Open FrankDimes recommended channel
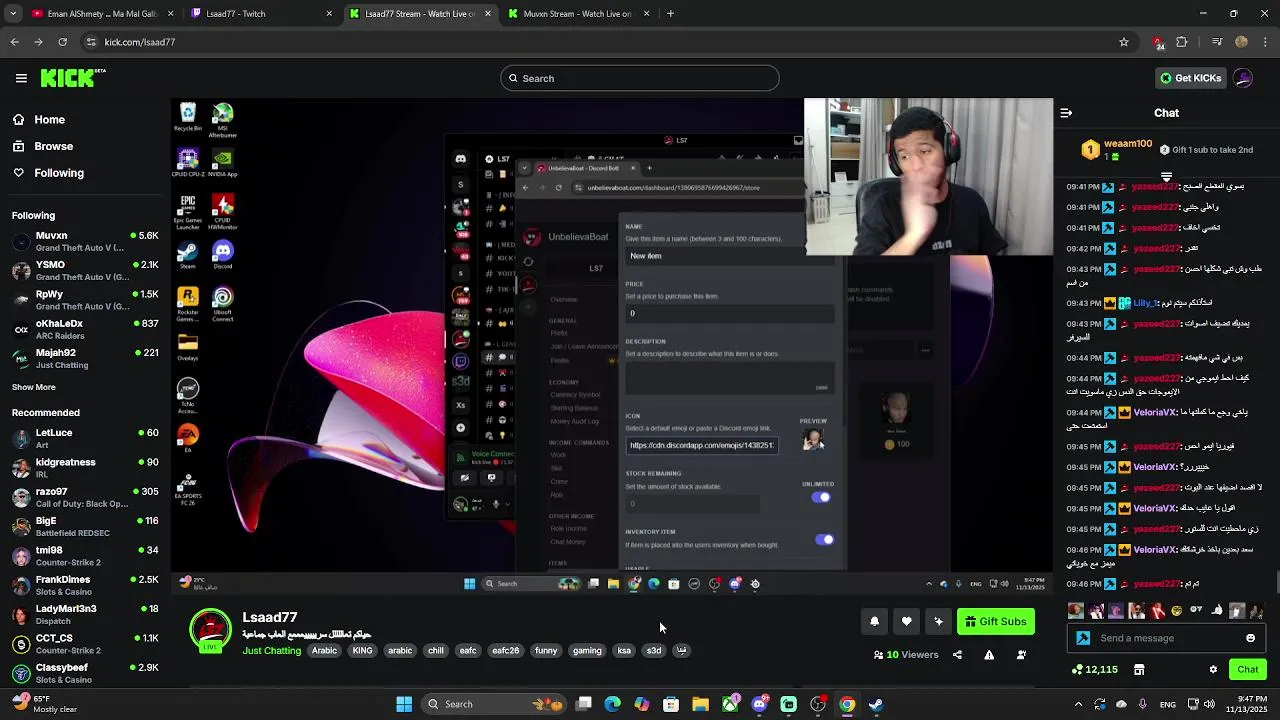 [x=85, y=585]
